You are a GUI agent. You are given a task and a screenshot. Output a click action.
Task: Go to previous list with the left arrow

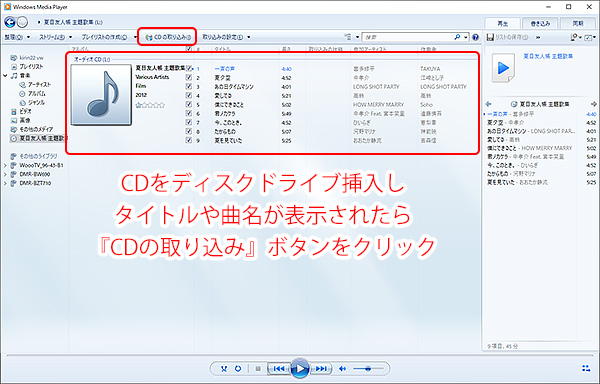click(x=488, y=104)
